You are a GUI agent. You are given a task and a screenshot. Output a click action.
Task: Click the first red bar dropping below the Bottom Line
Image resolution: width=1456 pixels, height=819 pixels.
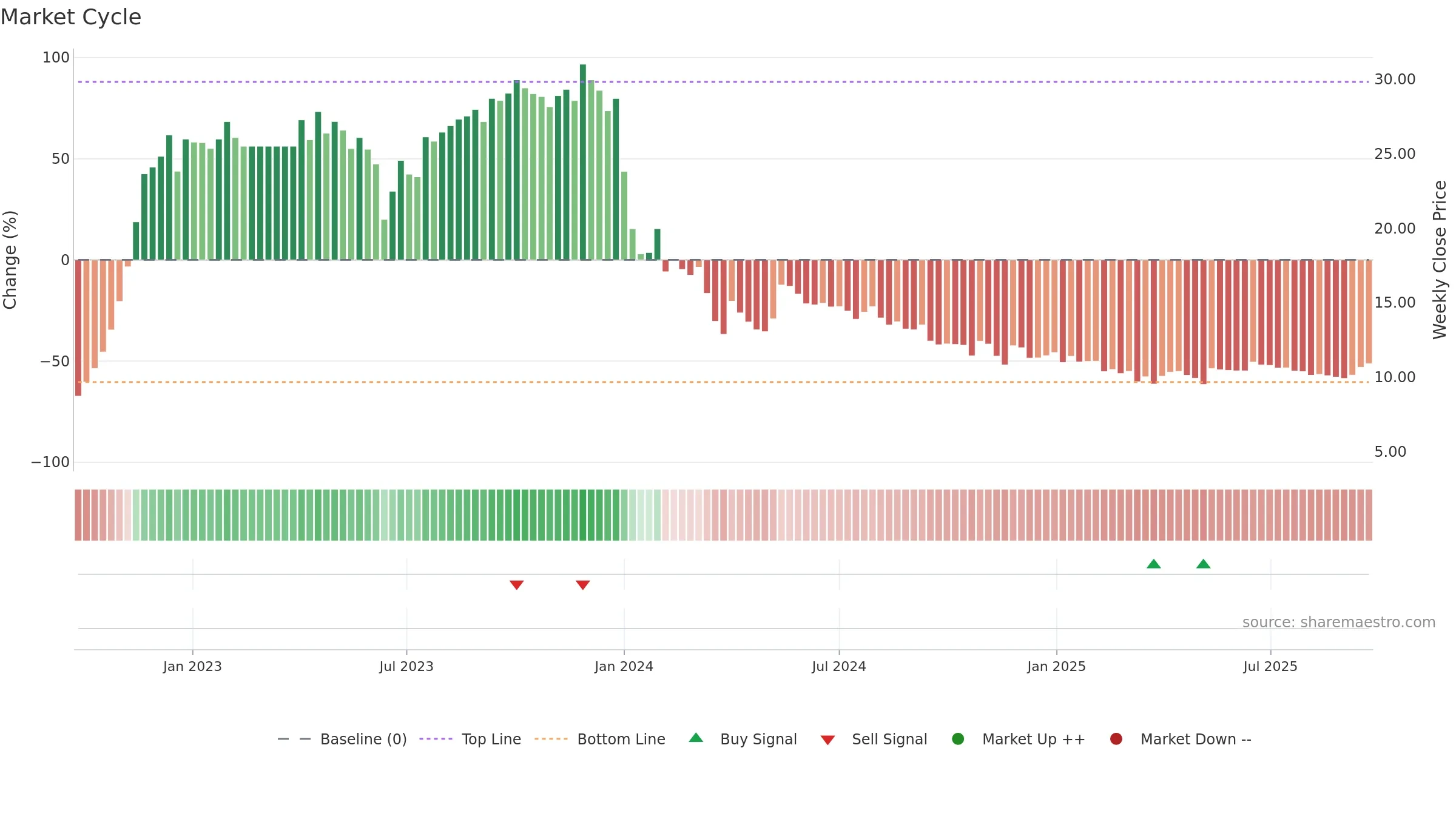(78, 328)
